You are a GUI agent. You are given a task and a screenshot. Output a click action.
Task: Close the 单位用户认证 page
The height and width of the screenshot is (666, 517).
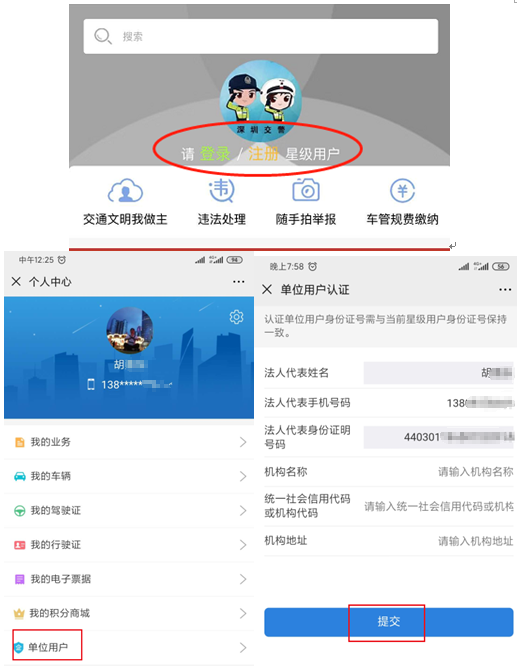tap(267, 290)
